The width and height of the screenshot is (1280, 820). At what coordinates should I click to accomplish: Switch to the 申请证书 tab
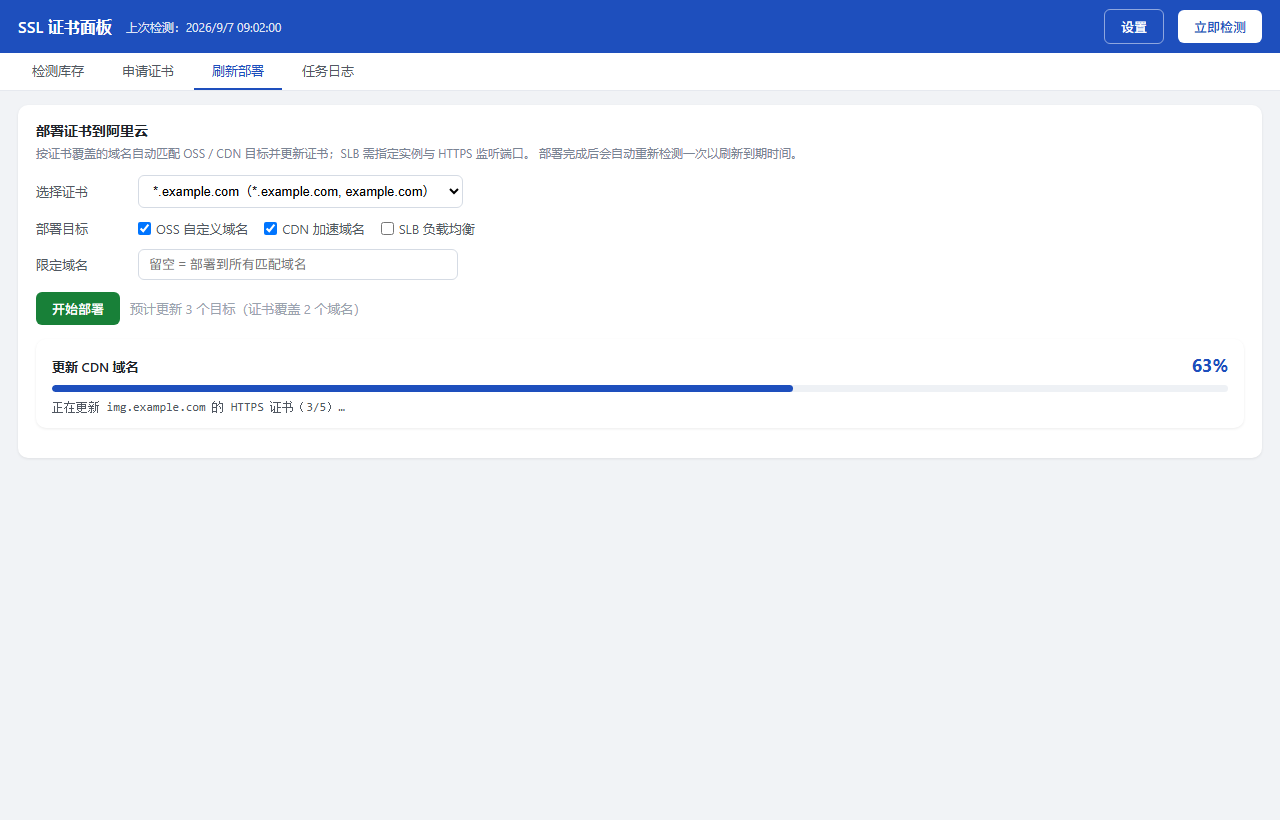pyautogui.click(x=148, y=71)
